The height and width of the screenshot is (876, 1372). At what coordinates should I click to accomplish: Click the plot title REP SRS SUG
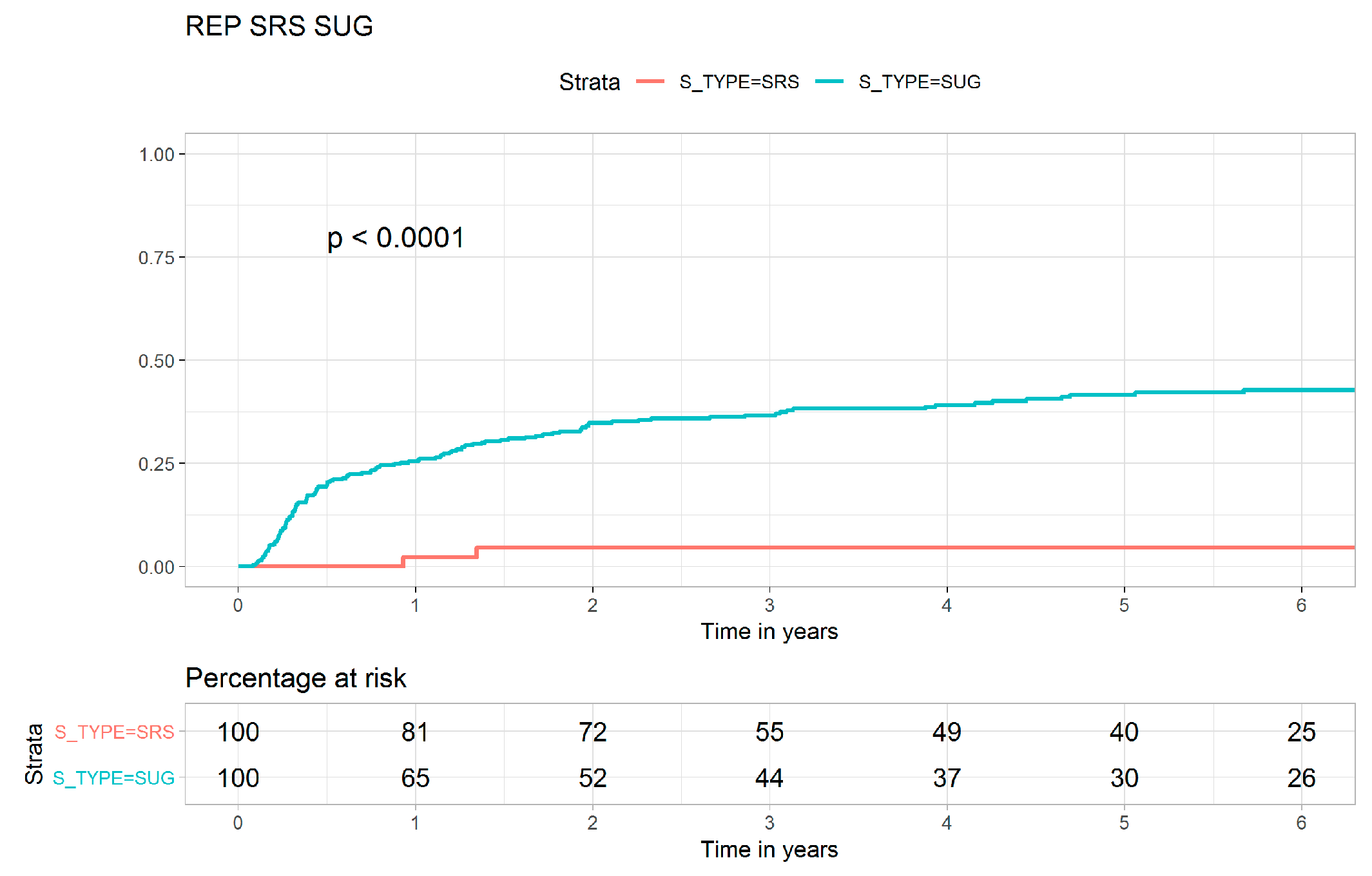point(279,26)
